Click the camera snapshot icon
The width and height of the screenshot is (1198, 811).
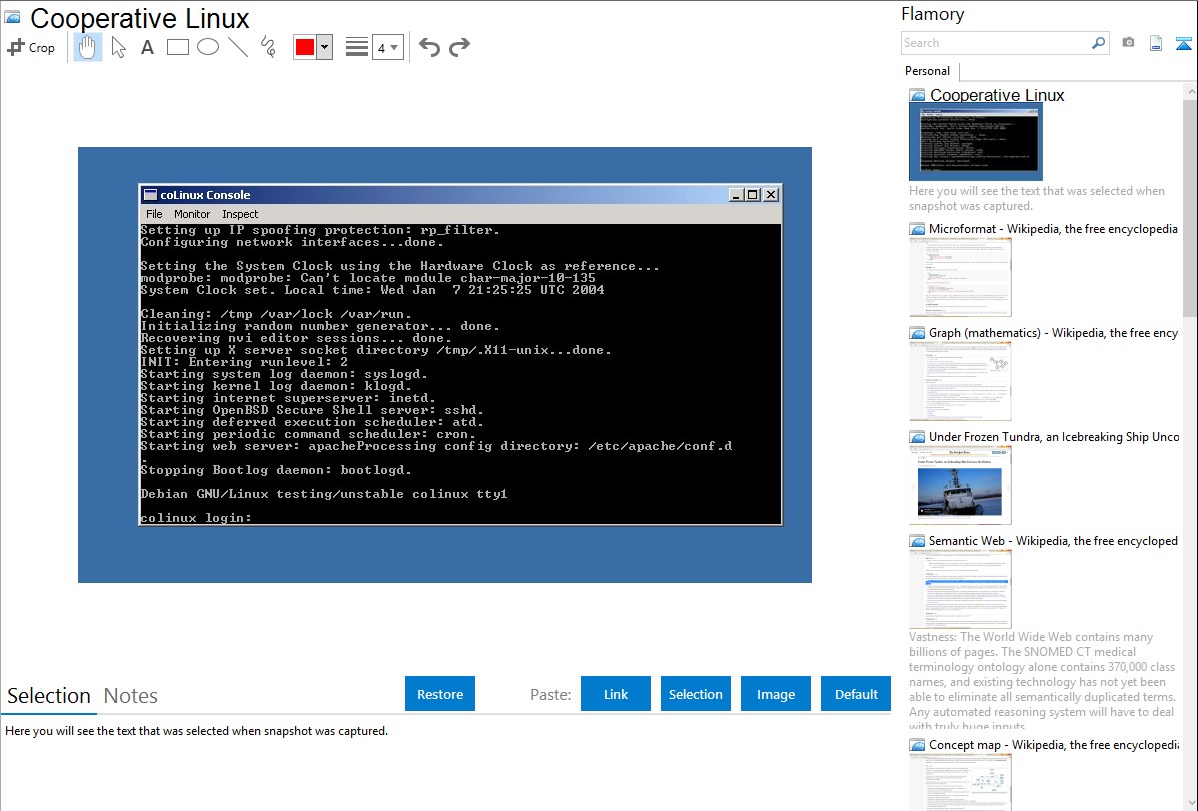pyautogui.click(x=1128, y=43)
